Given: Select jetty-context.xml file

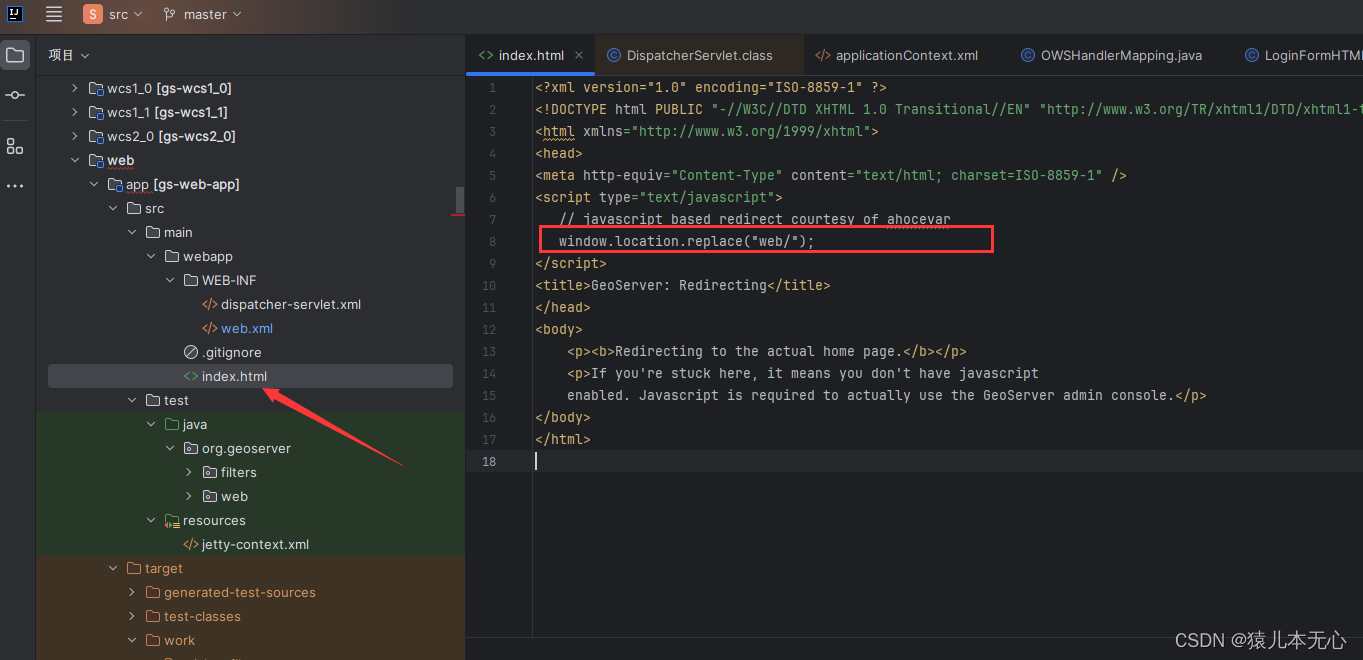Looking at the screenshot, I should coord(255,544).
